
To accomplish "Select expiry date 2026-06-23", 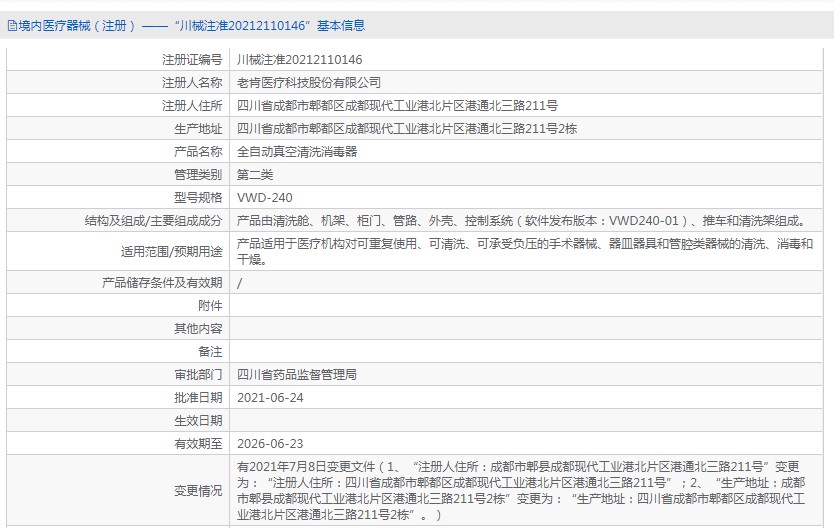I will 270,443.
